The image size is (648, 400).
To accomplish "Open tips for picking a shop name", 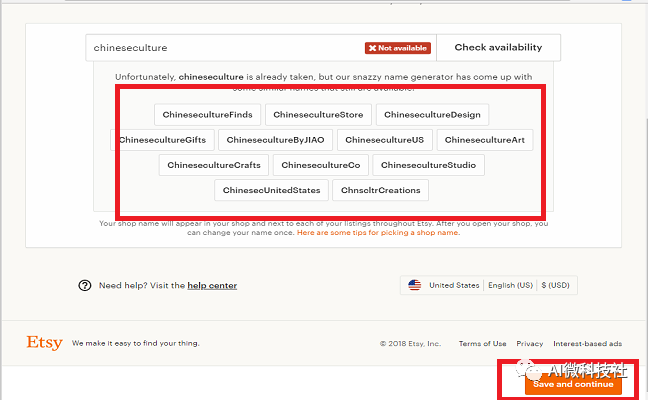I will pyautogui.click(x=379, y=233).
